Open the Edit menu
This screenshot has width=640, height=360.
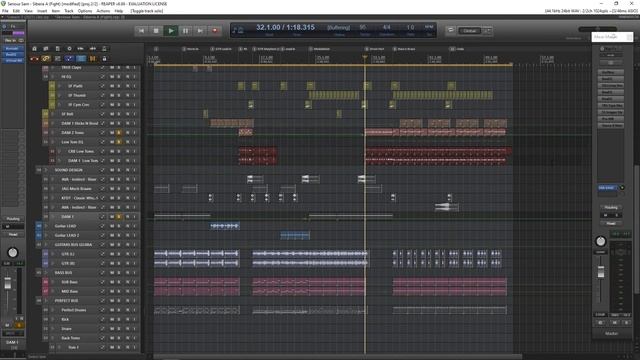pyautogui.click(x=16, y=11)
